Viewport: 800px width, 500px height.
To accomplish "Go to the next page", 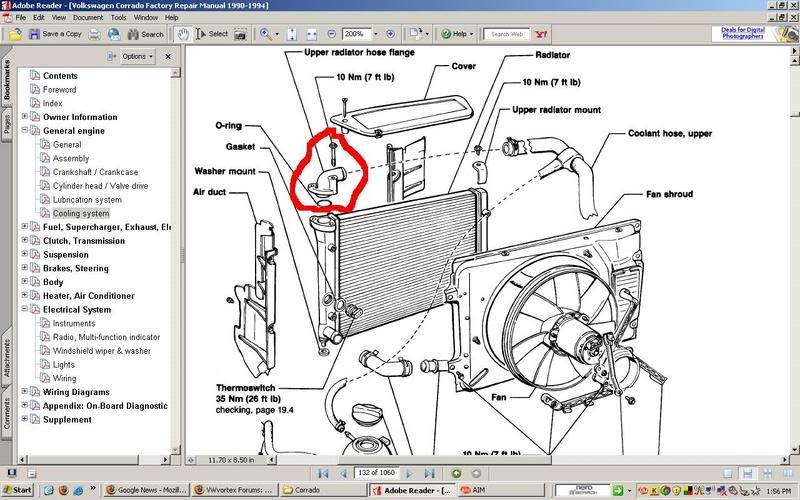I will [409, 473].
